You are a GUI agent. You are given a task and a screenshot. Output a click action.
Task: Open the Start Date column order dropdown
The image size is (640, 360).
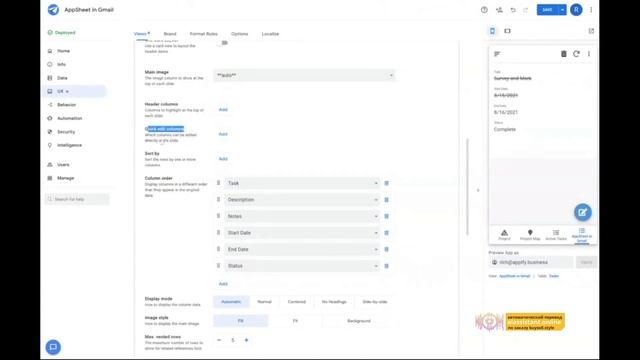pyautogui.click(x=302, y=233)
